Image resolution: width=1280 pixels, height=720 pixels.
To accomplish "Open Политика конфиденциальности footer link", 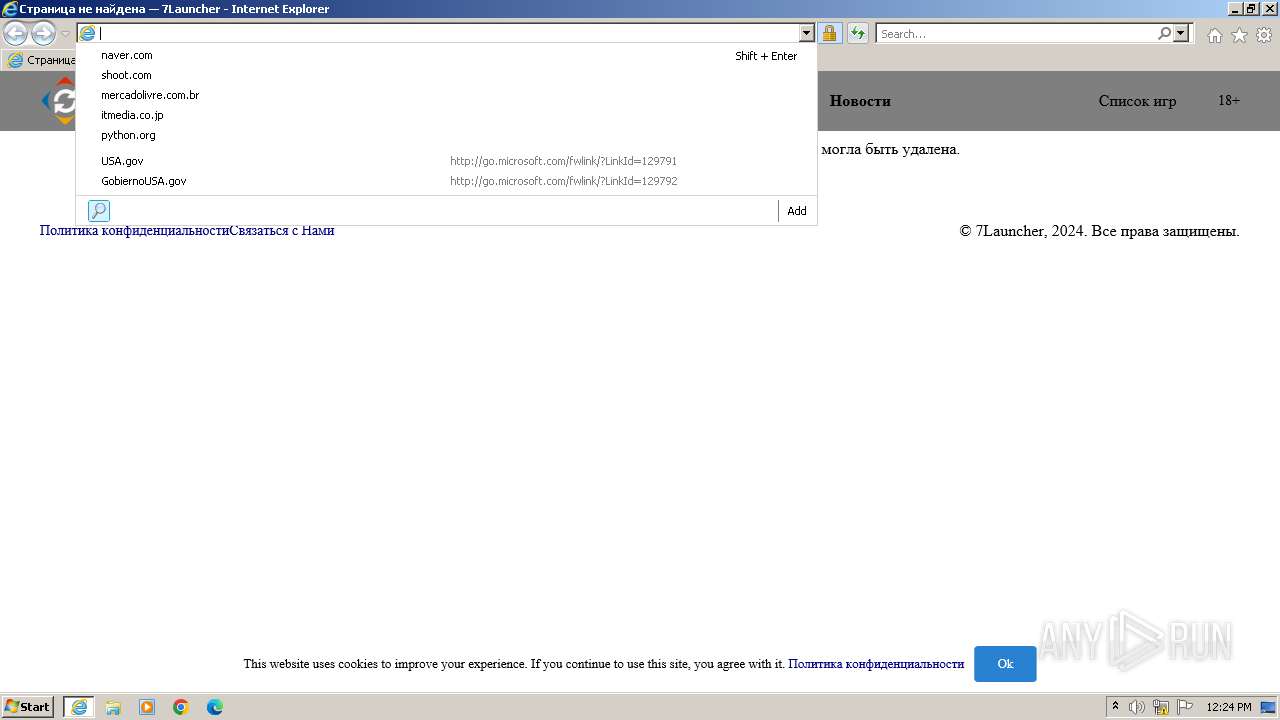I will point(134,231).
